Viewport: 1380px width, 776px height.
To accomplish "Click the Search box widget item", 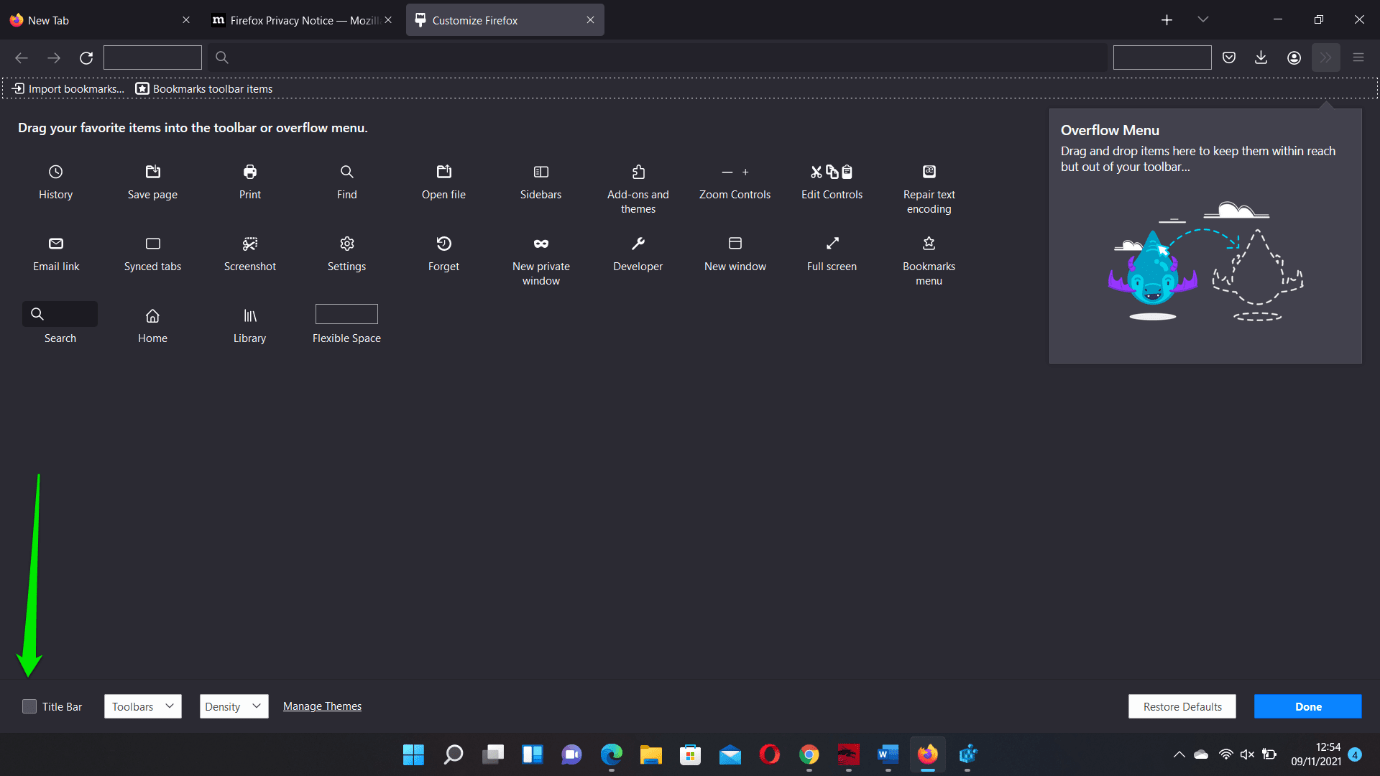I will 60,314.
